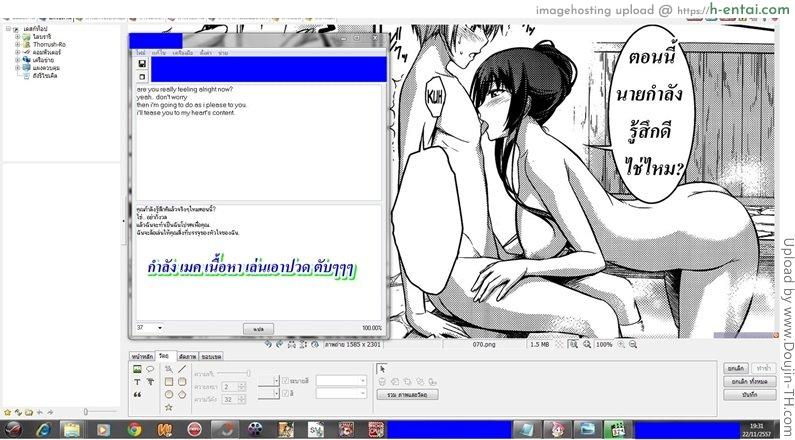Select the speech bubble shape tool
This screenshot has height=440, width=795.
[x=151, y=369]
